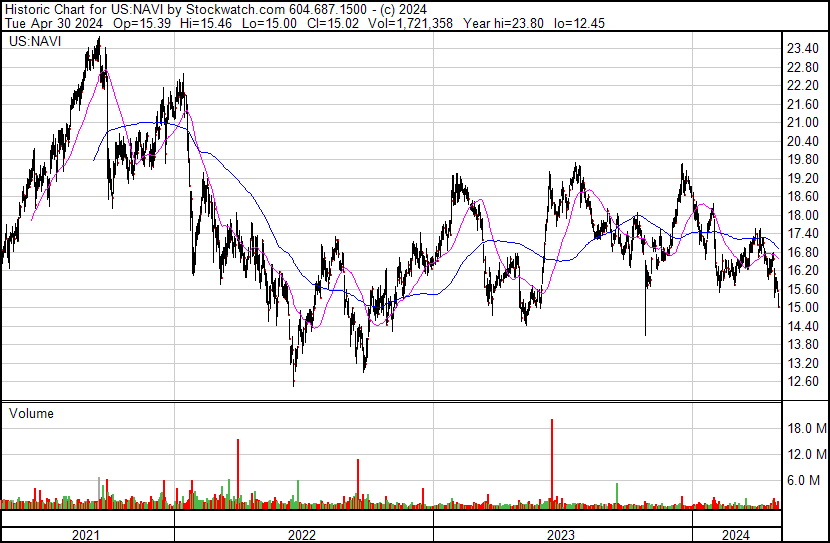Click the 14.40 price axis label
Screen dimensions: 830x543
pyautogui.click(x=803, y=326)
